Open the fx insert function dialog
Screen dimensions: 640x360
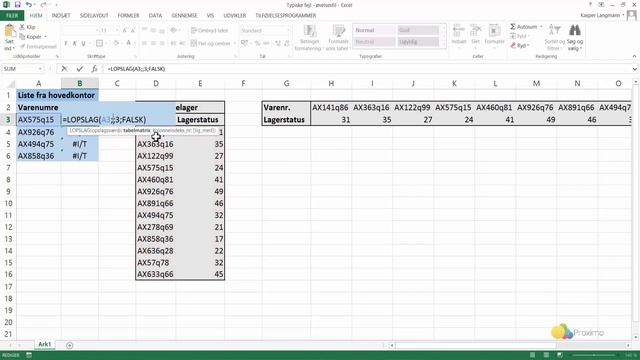click(94, 69)
